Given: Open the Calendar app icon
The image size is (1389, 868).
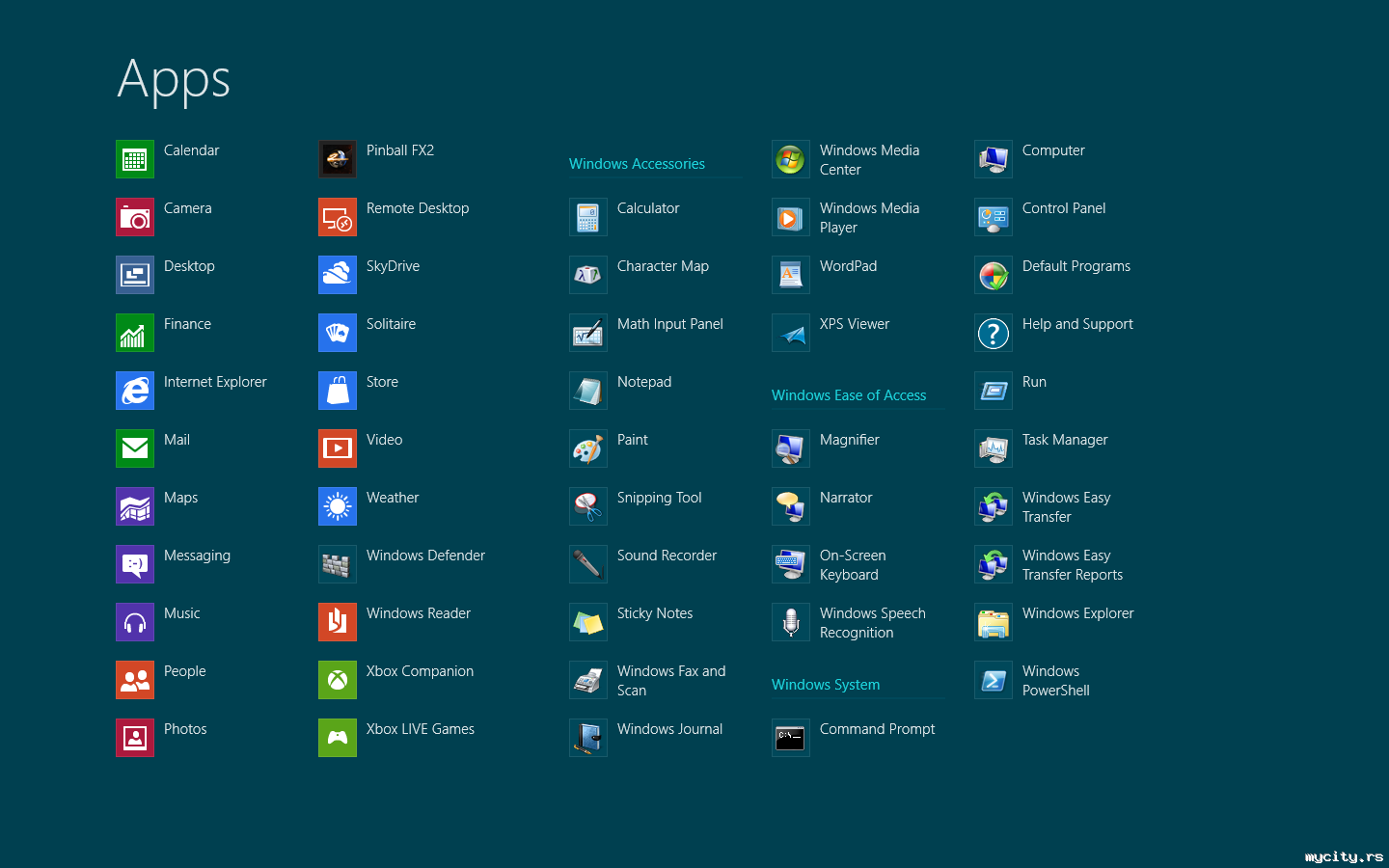Looking at the screenshot, I should pyautogui.click(x=135, y=159).
